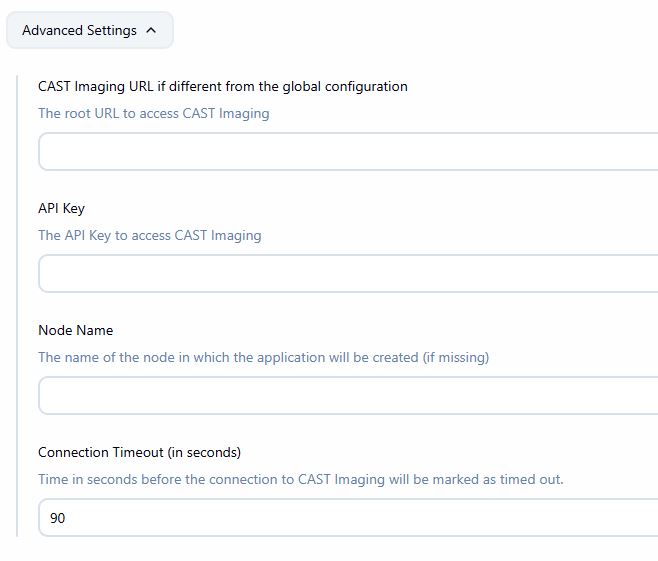Click the chevron arrow beside Advanced Settings
The width and height of the screenshot is (658, 561).
pos(151,30)
